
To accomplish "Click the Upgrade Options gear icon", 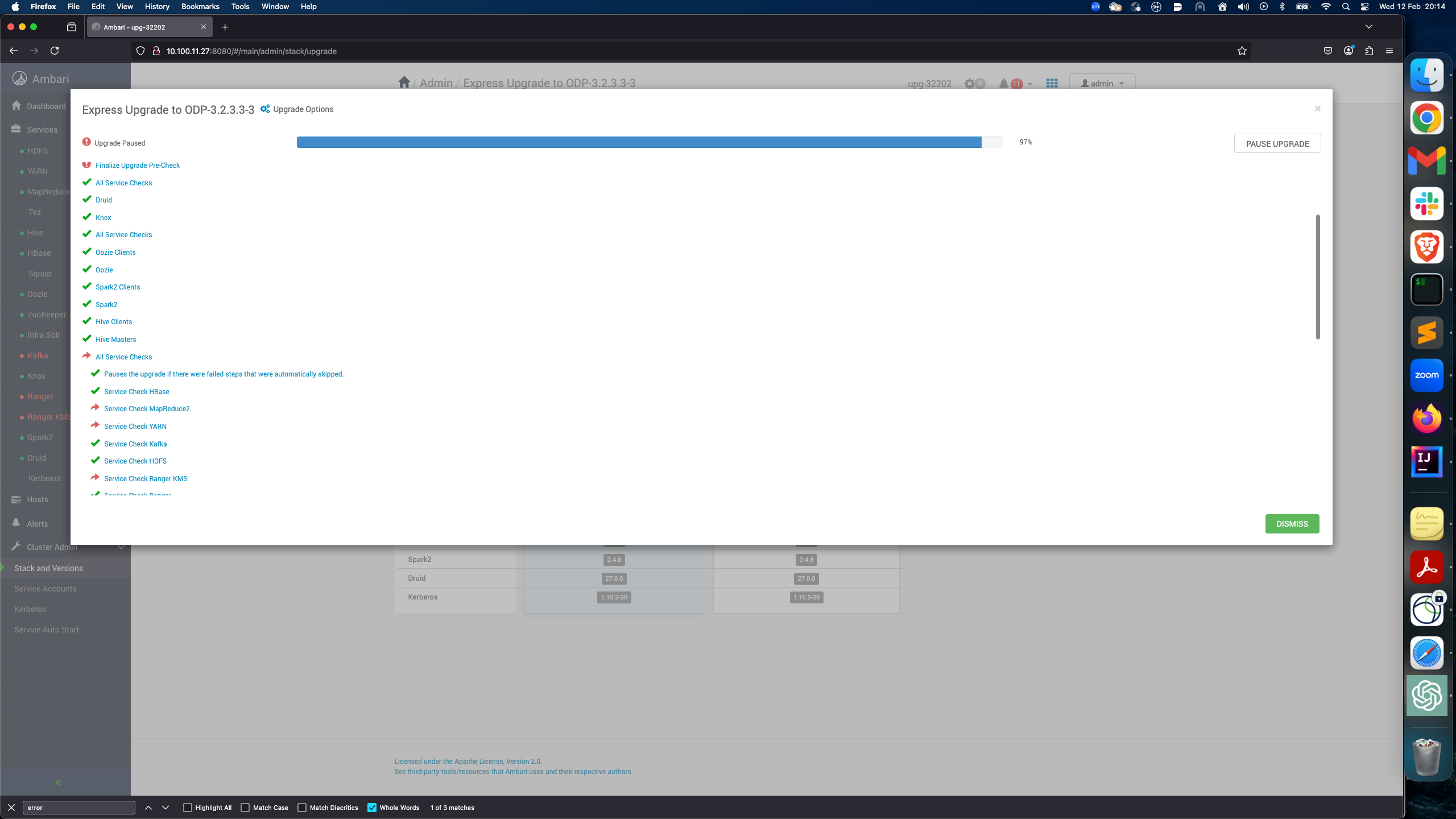I will pyautogui.click(x=265, y=109).
